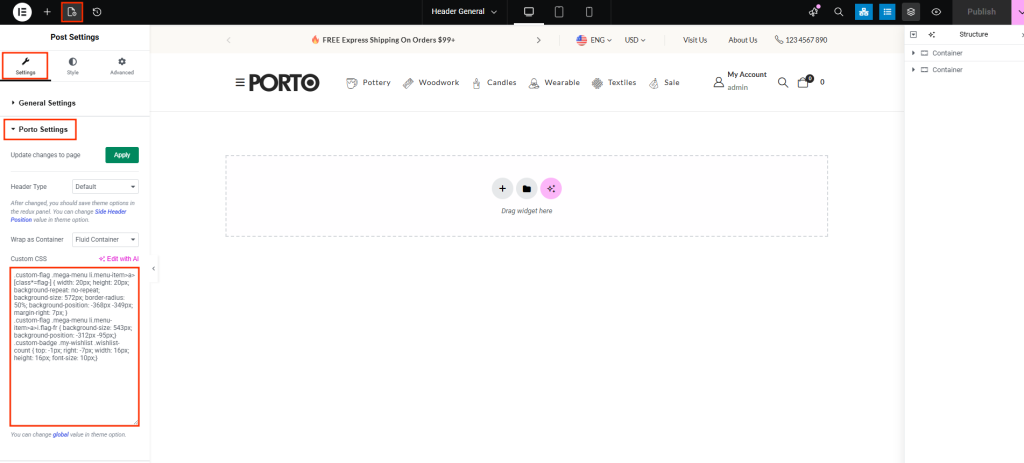Toggle the preview eye icon
1024x463 pixels.
click(936, 12)
